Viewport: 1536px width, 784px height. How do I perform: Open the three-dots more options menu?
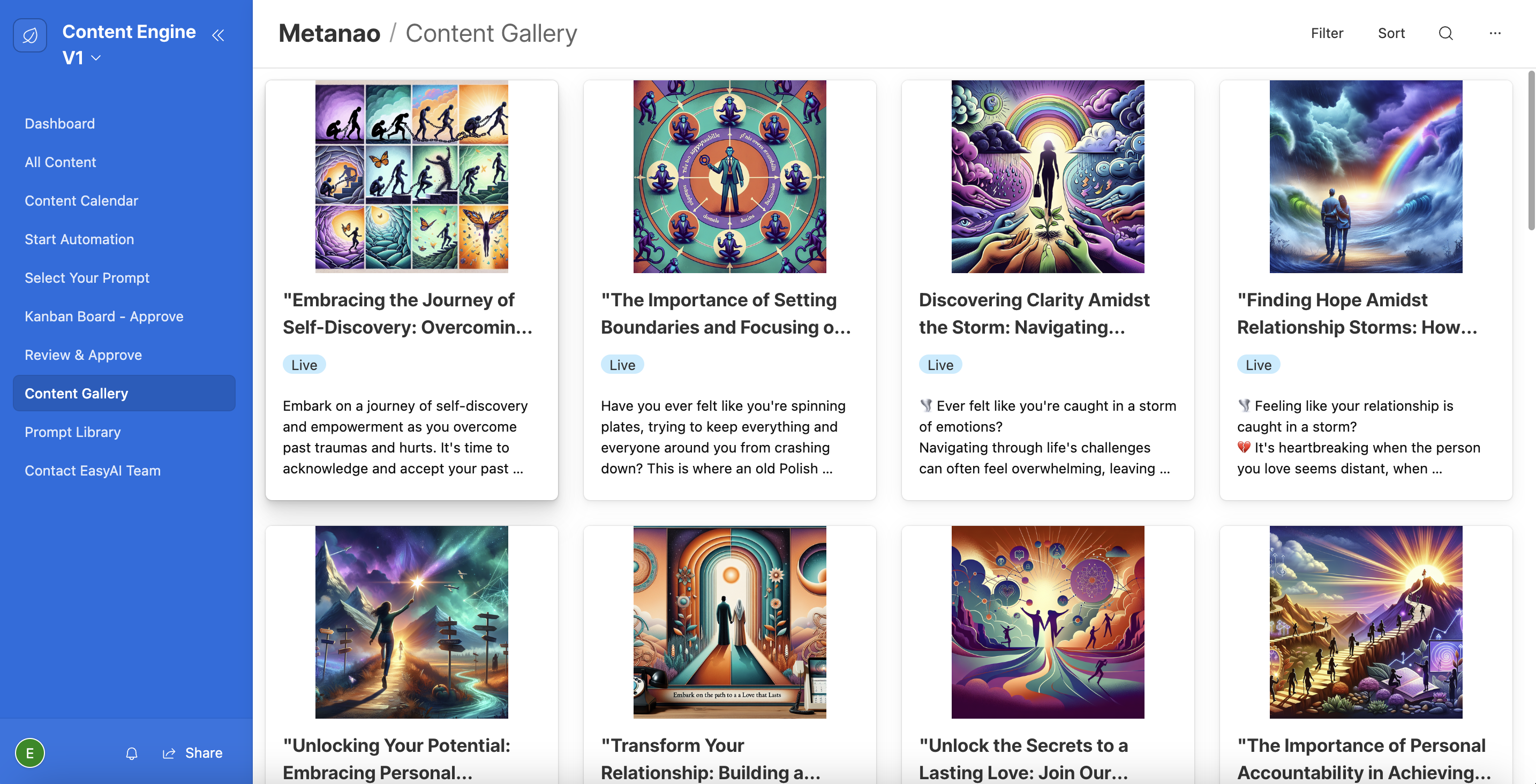coord(1495,33)
